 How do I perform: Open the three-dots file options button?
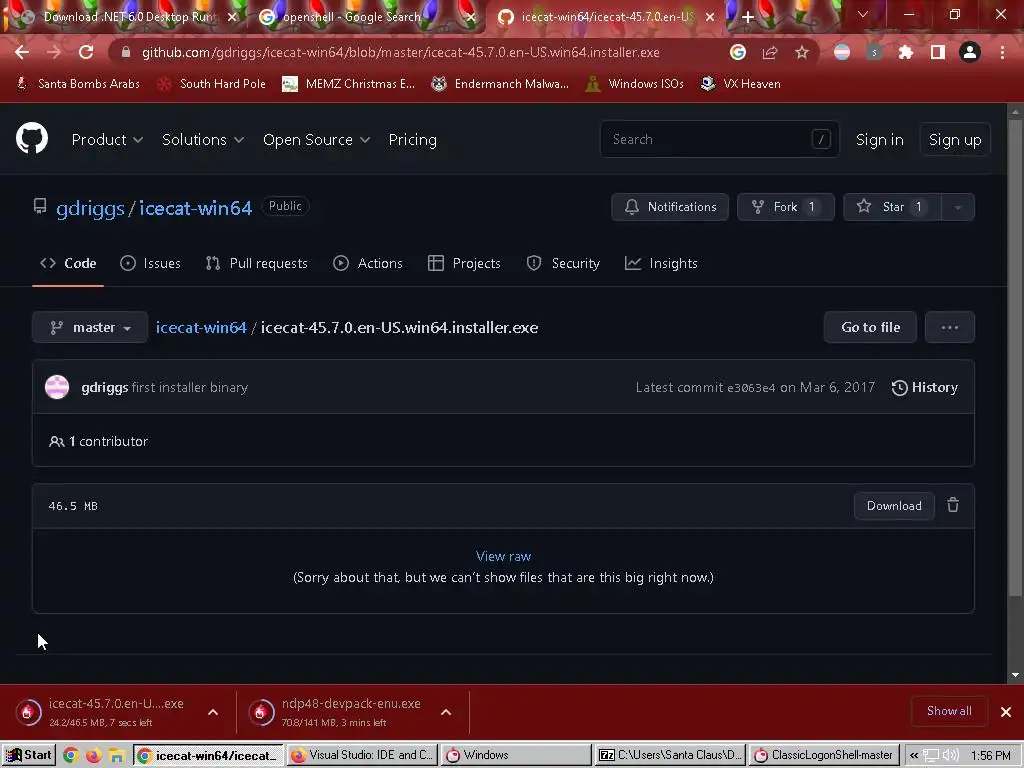(950, 327)
